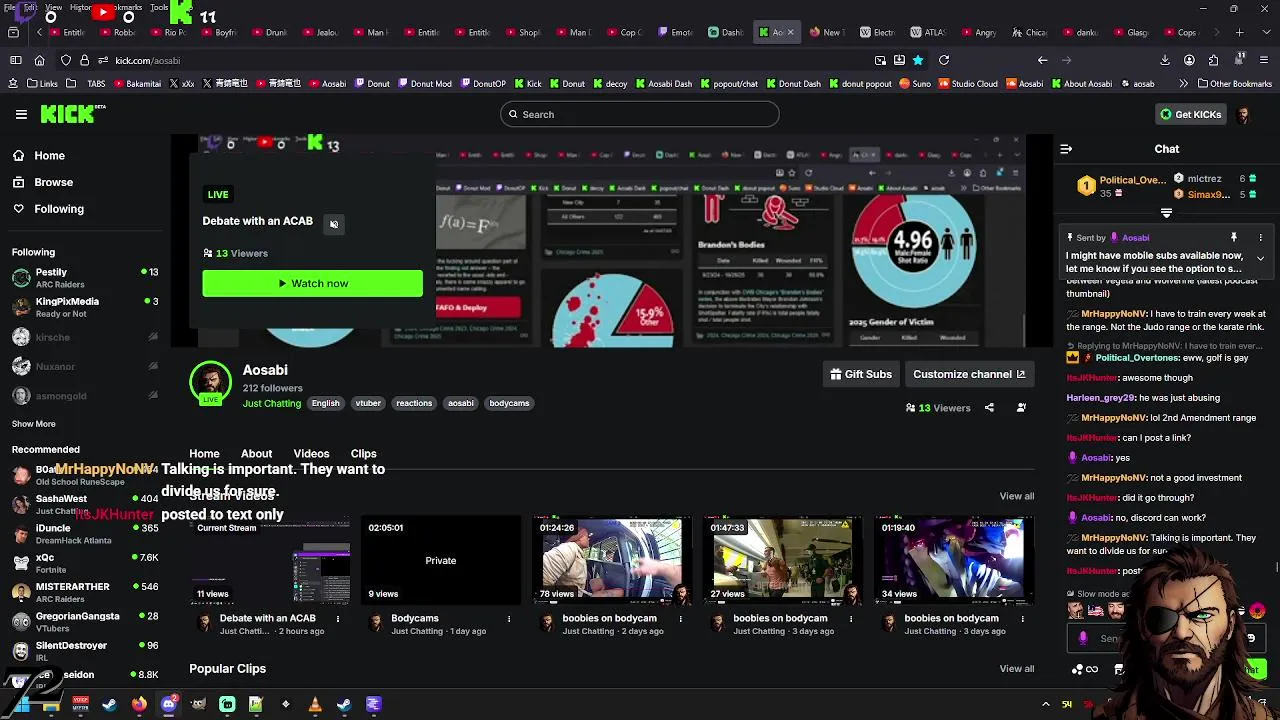Open VLC from the taskbar
Screen dimensions: 1280x720
314,704
